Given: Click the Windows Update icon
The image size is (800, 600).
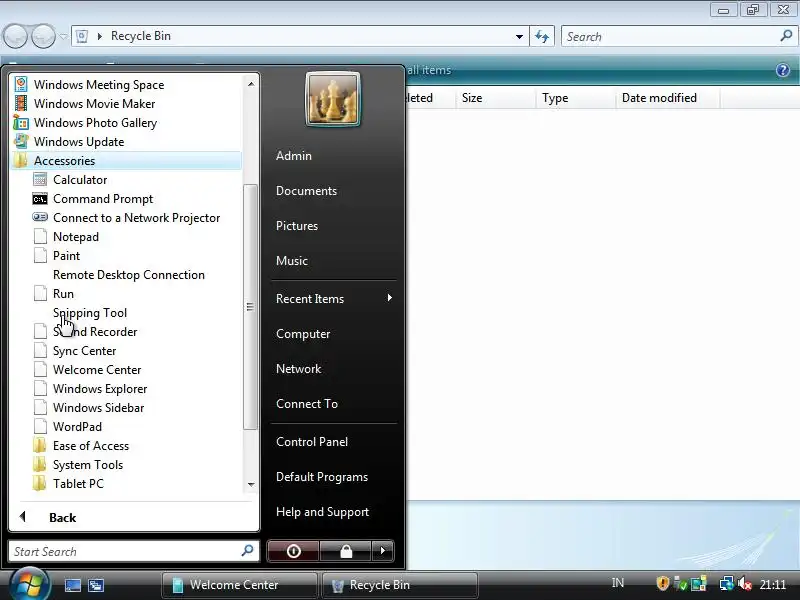Looking at the screenshot, I should pyautogui.click(x=21, y=141).
